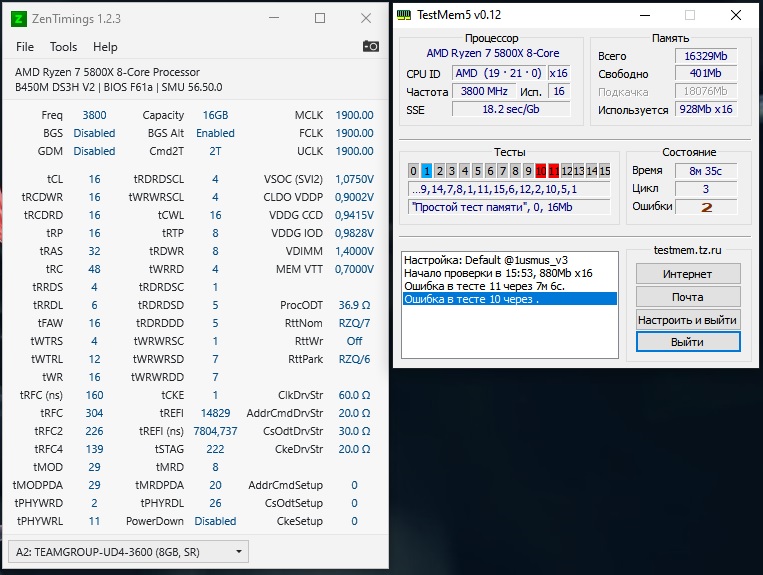Click test indicator box 0 in Тесты

(x=414, y=171)
